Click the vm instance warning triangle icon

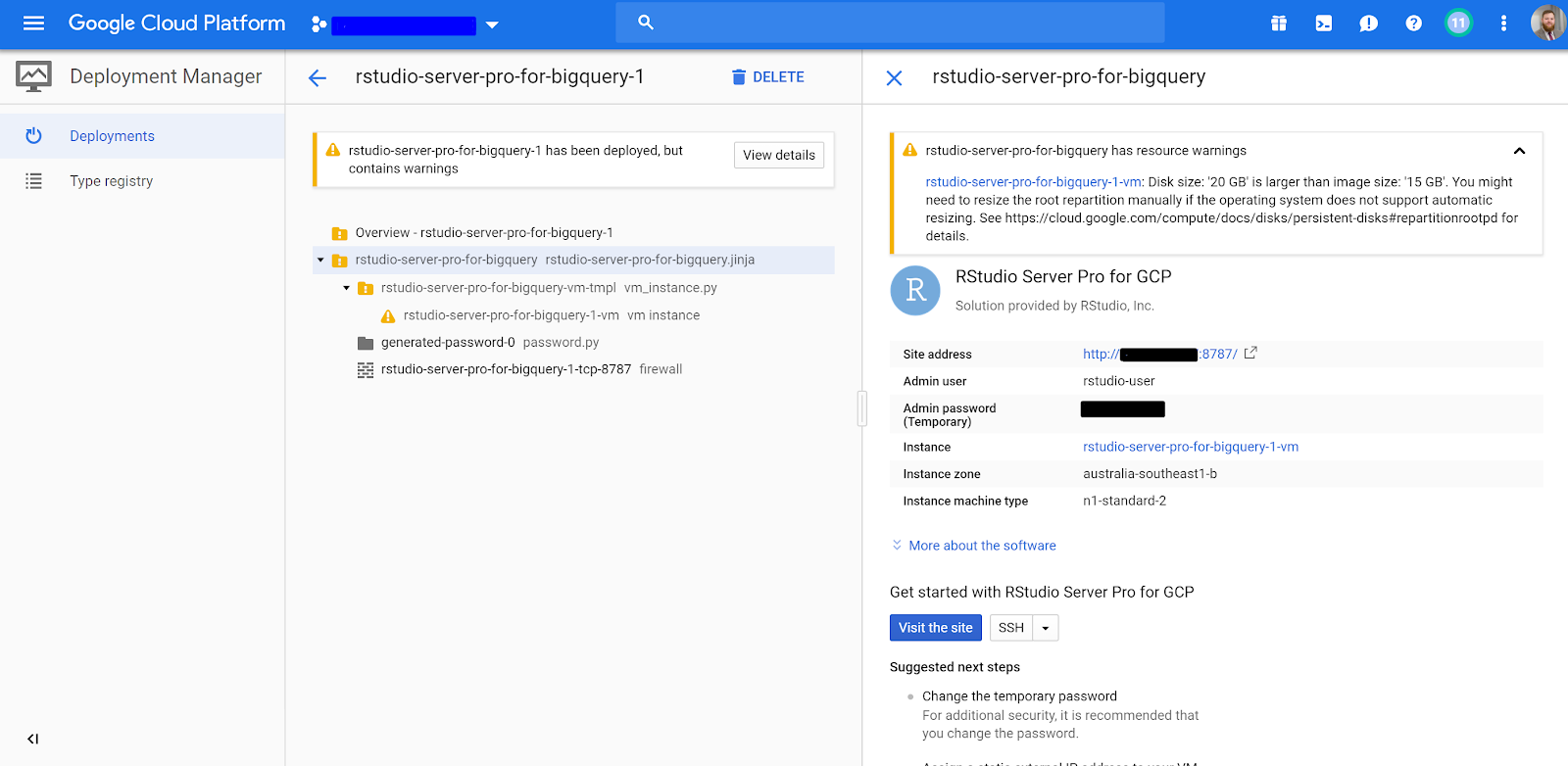coord(388,315)
